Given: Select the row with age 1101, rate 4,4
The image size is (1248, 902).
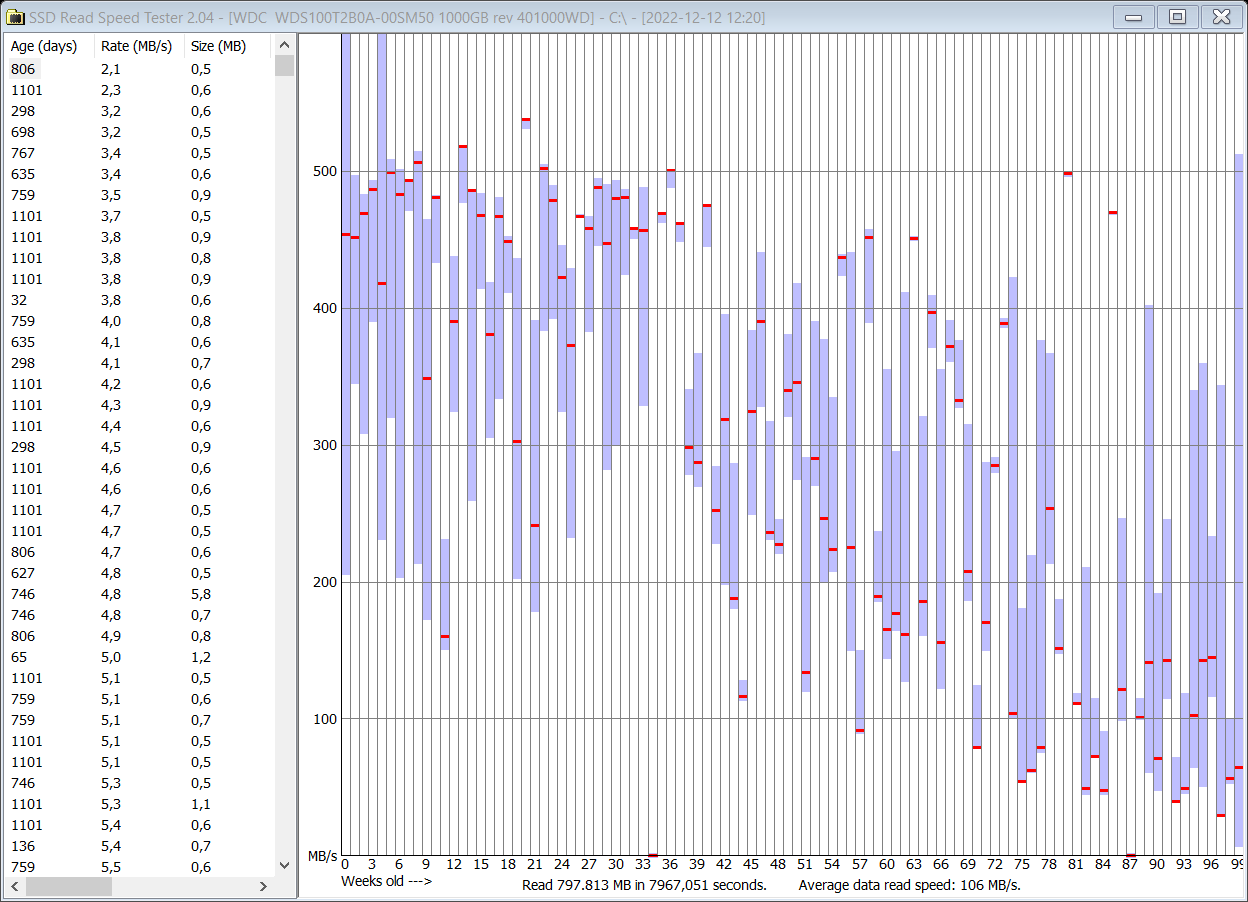Looking at the screenshot, I should (x=140, y=426).
